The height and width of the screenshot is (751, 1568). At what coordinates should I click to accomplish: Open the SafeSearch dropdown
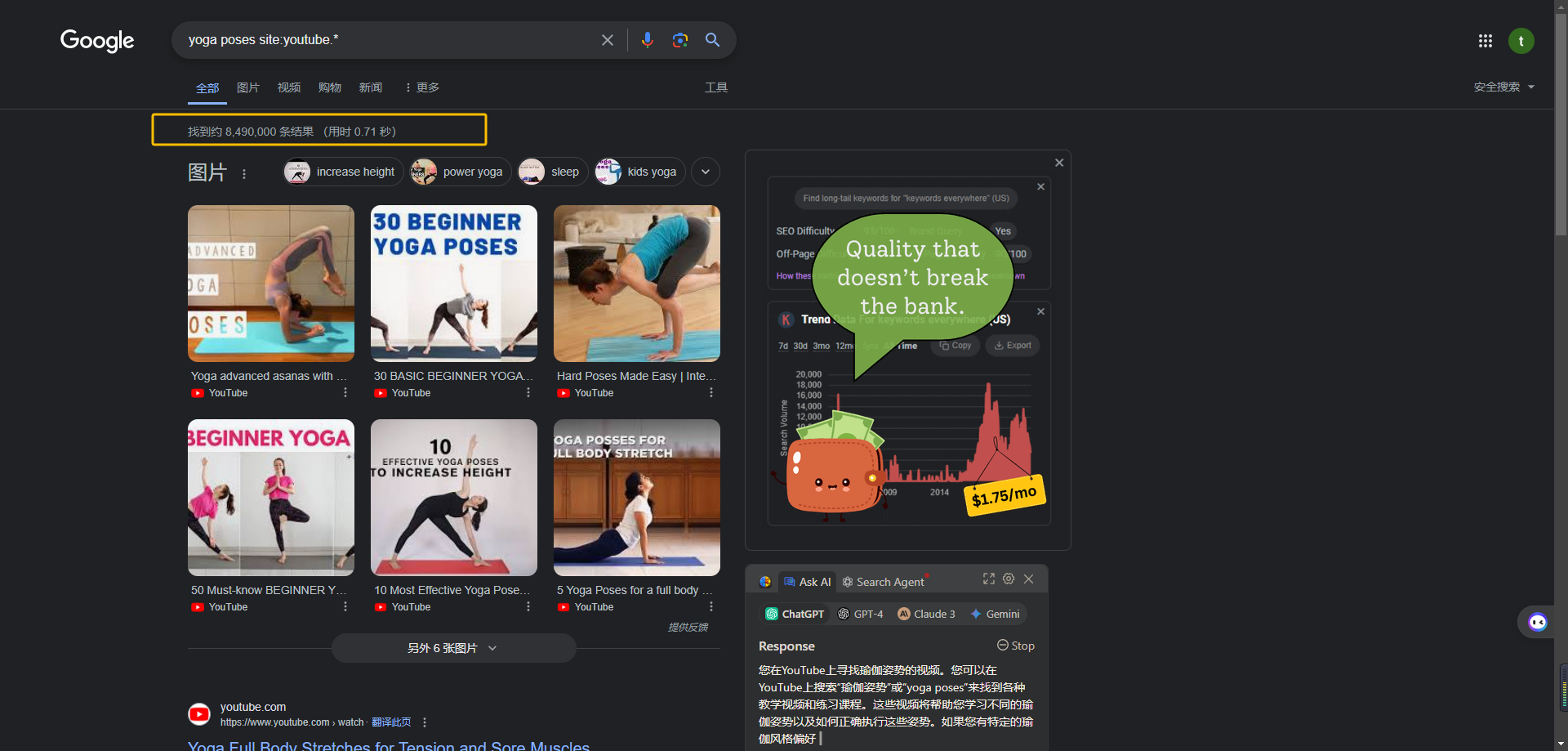(1503, 87)
